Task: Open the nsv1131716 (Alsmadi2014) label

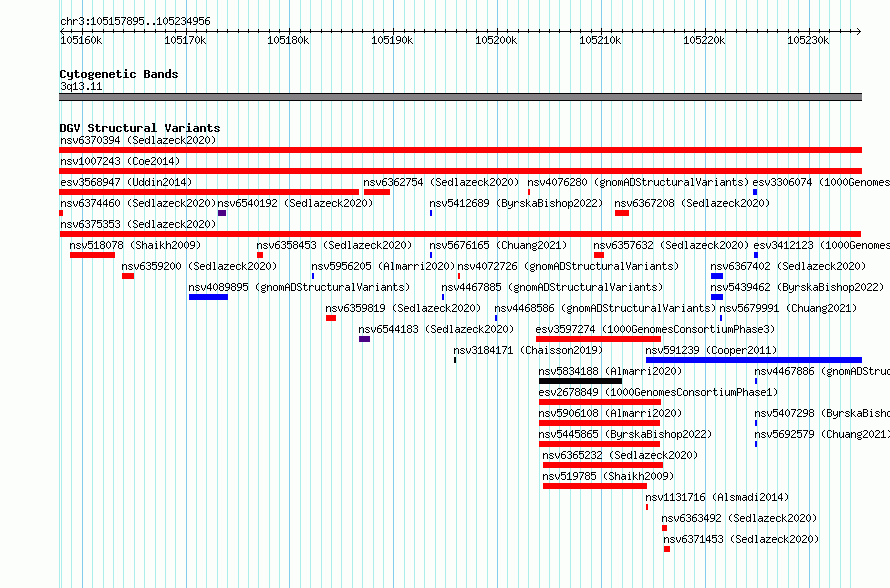Action: (717, 497)
